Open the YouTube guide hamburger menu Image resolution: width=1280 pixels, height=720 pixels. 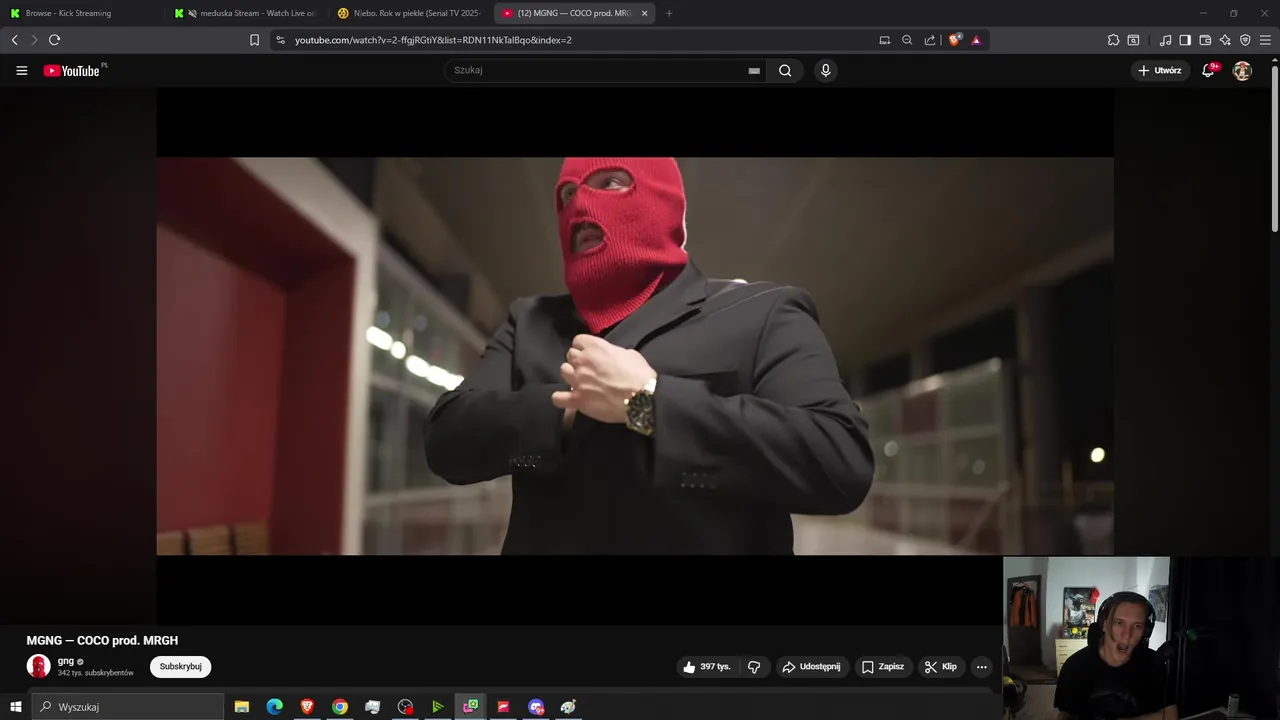(x=21, y=71)
